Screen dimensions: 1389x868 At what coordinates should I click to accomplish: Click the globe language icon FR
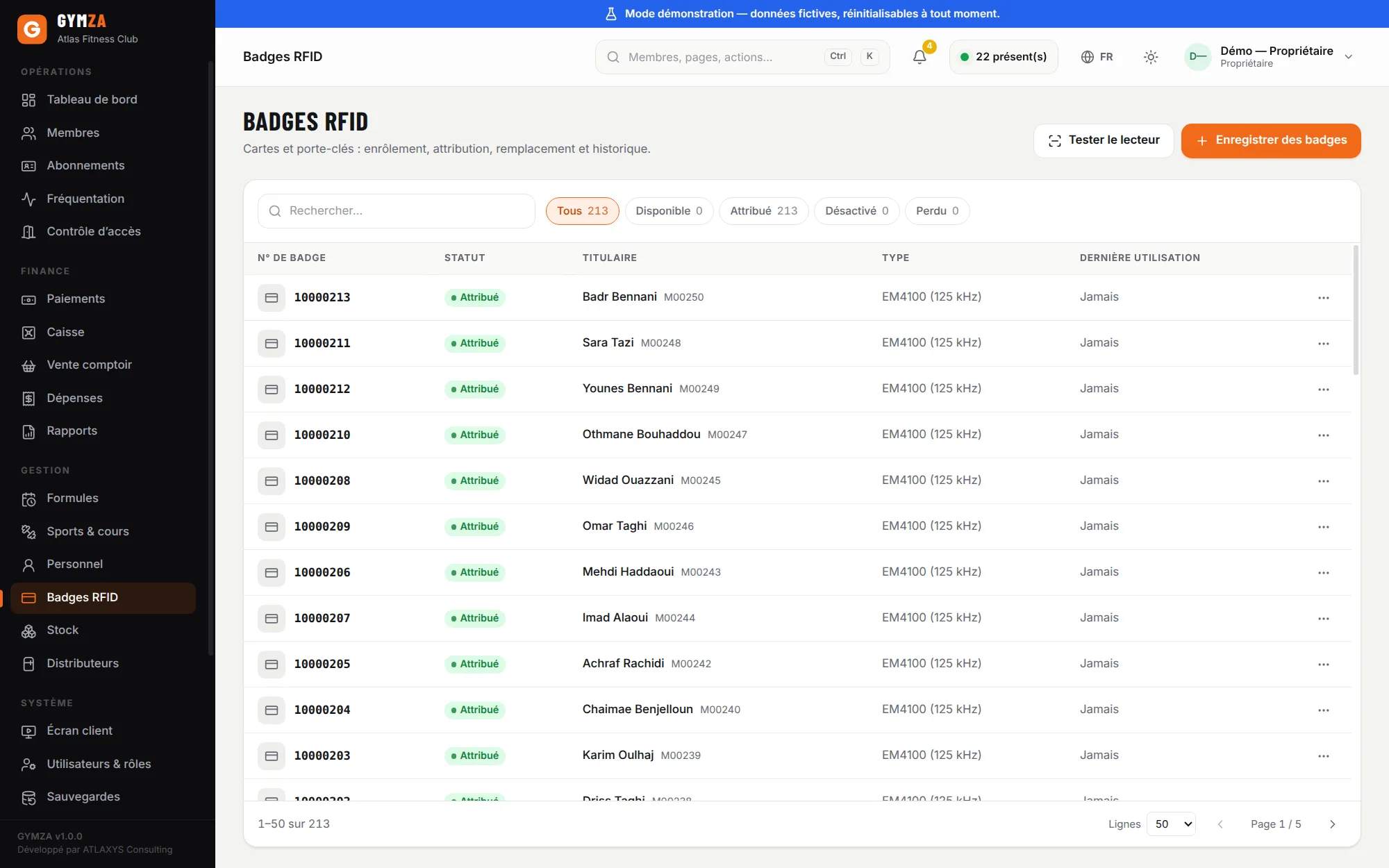pos(1097,57)
